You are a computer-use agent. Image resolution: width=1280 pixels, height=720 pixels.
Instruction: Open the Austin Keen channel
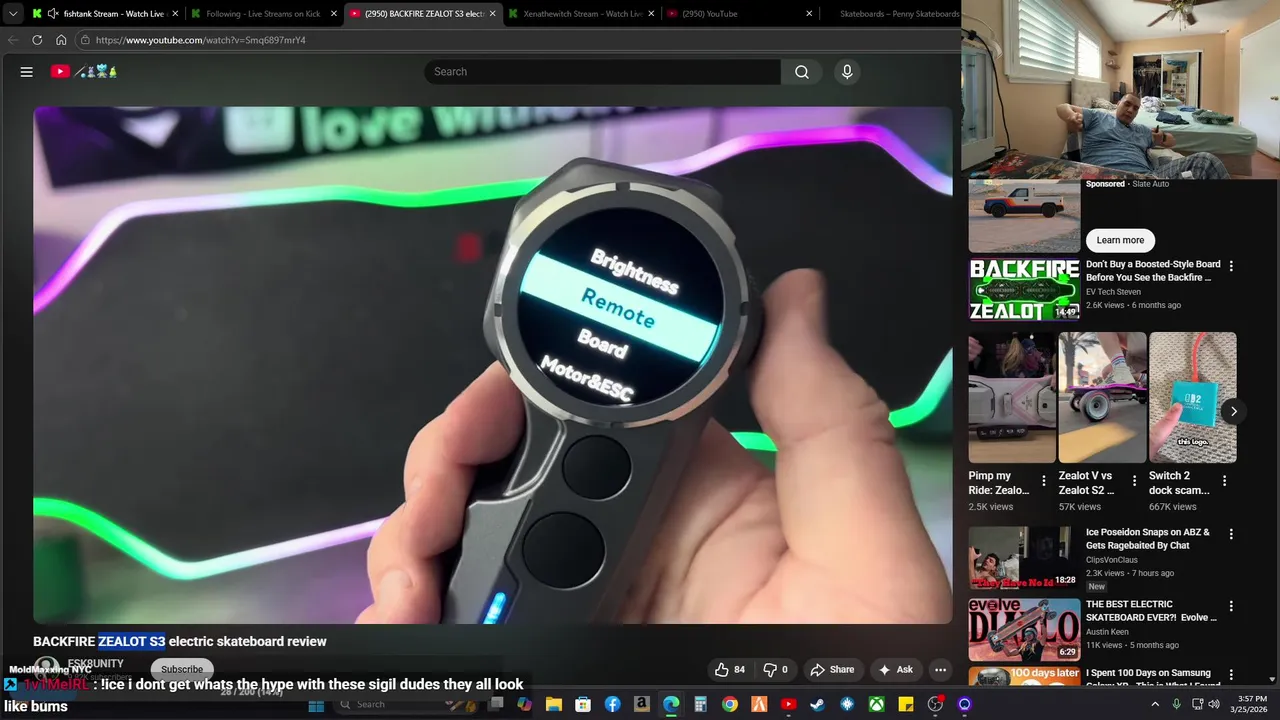pyautogui.click(x=1109, y=632)
